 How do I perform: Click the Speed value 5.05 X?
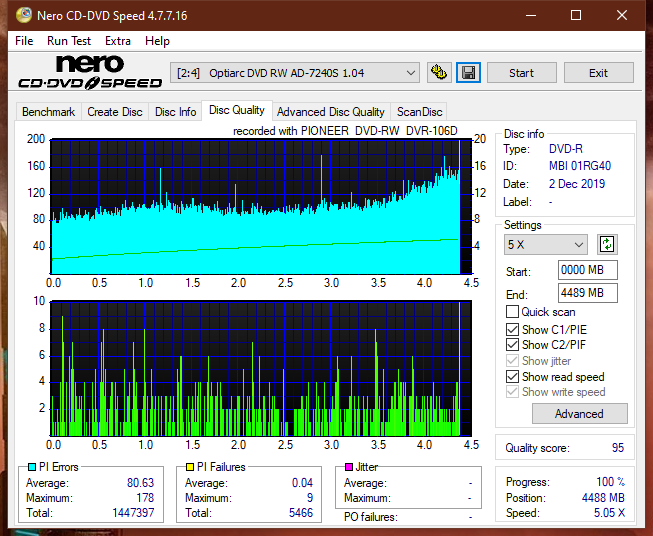[609, 513]
